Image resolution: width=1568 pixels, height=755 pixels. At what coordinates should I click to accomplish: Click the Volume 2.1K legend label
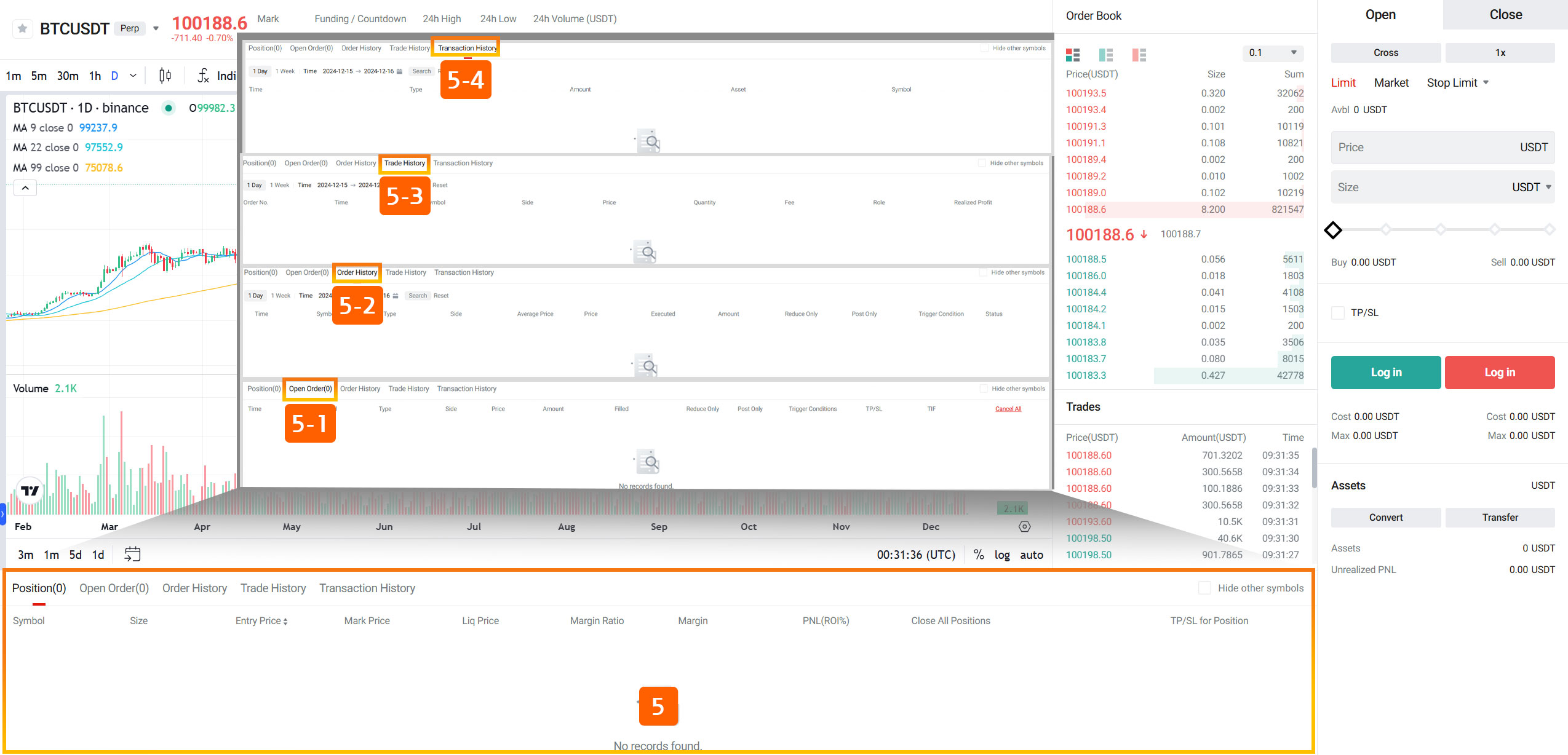tap(45, 389)
